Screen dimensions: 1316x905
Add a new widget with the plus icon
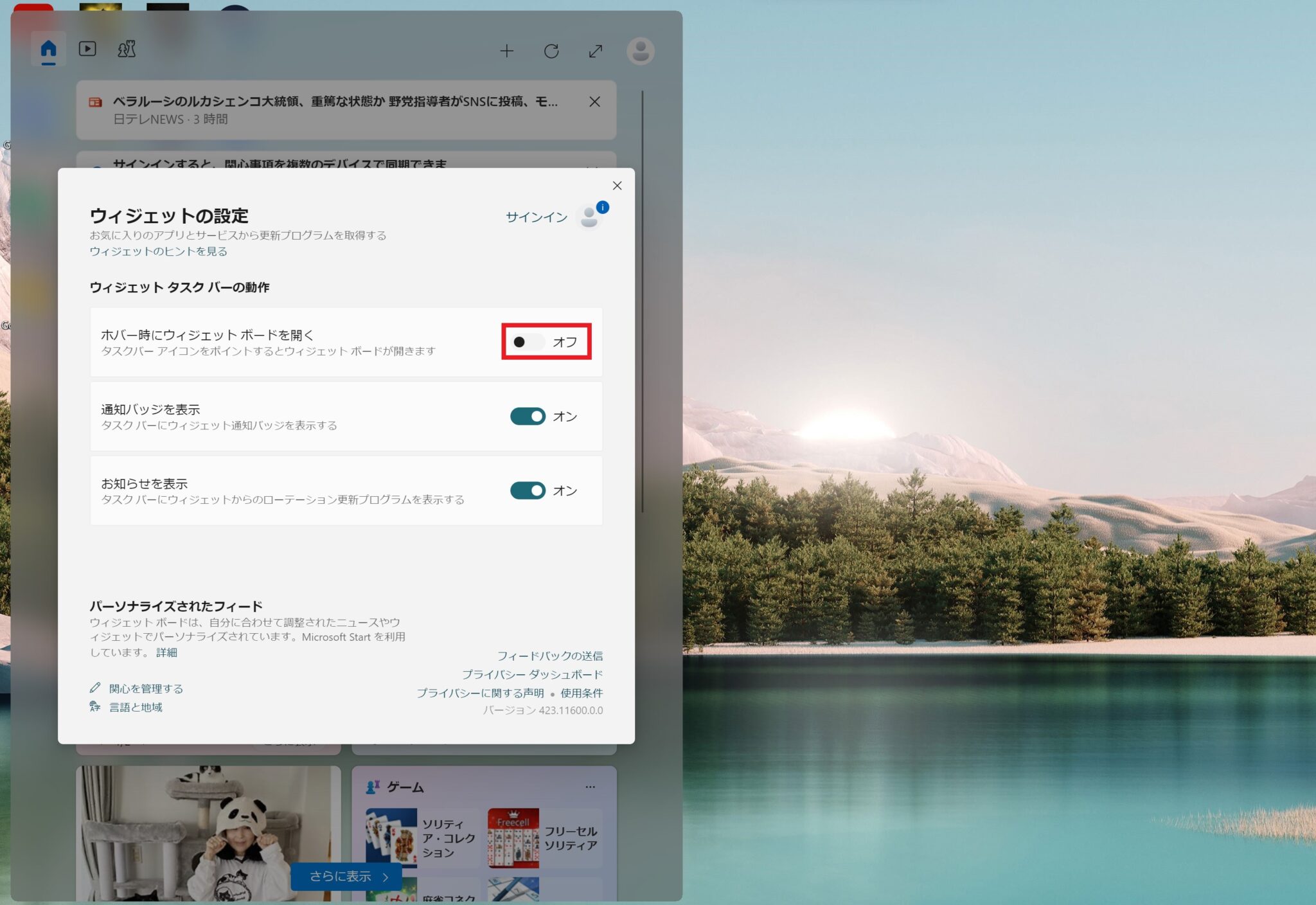pos(507,51)
